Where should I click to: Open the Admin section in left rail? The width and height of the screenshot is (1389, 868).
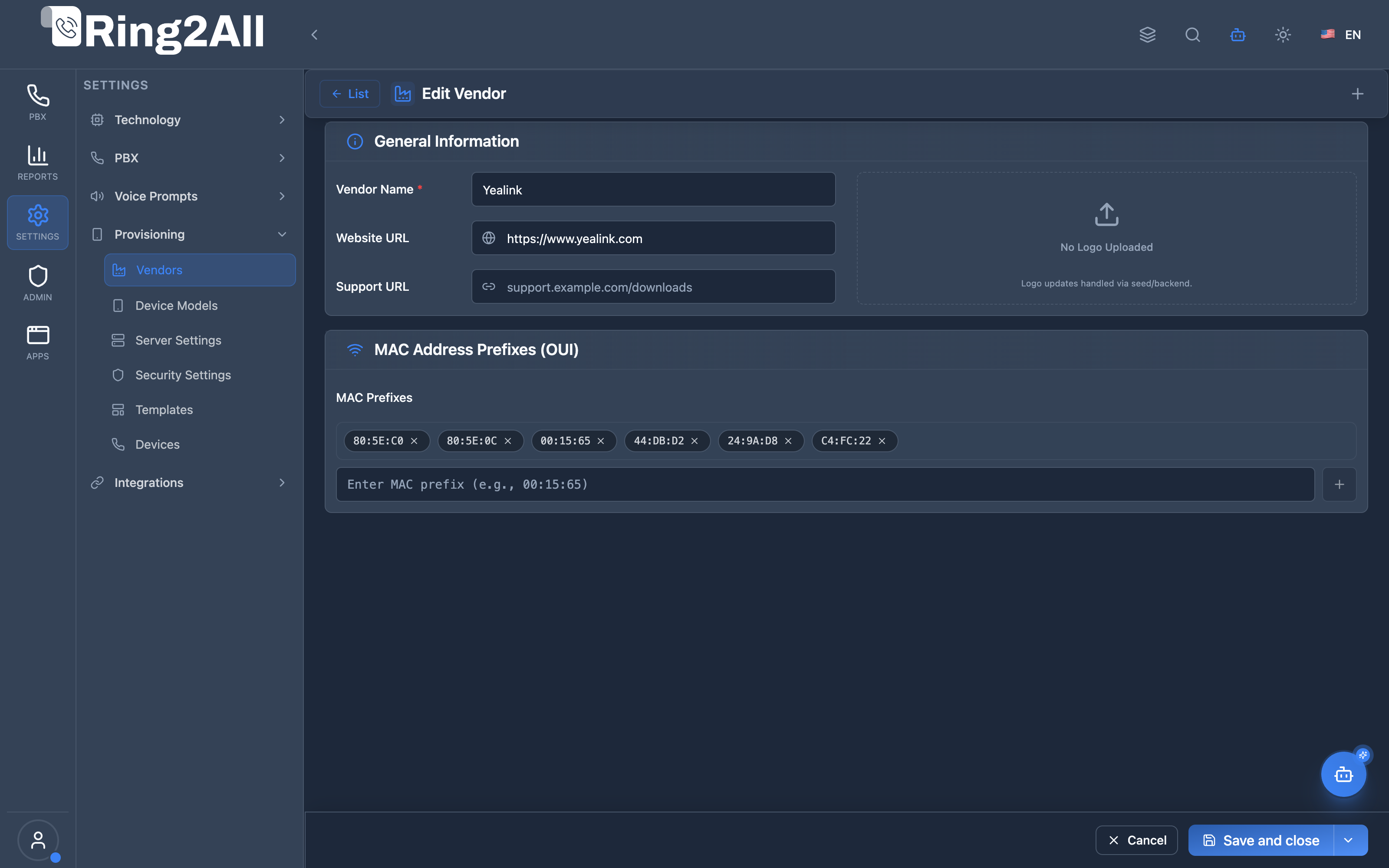(x=37, y=283)
